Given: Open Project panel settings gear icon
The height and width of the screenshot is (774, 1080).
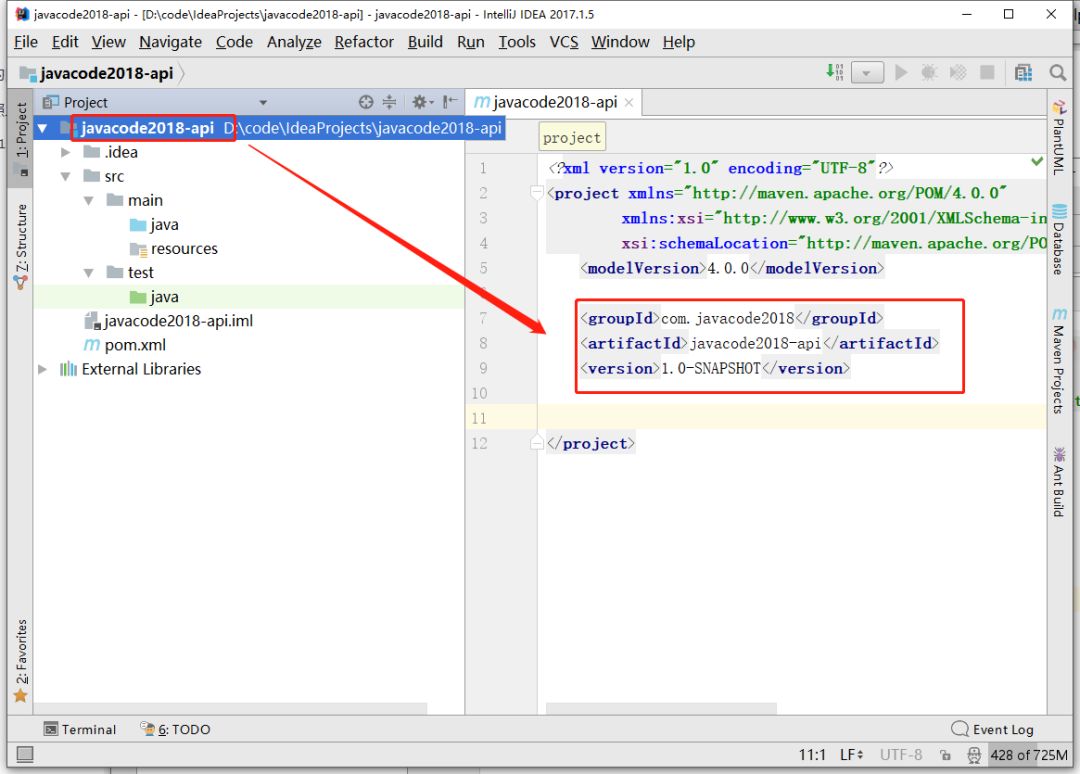Looking at the screenshot, I should click(420, 102).
